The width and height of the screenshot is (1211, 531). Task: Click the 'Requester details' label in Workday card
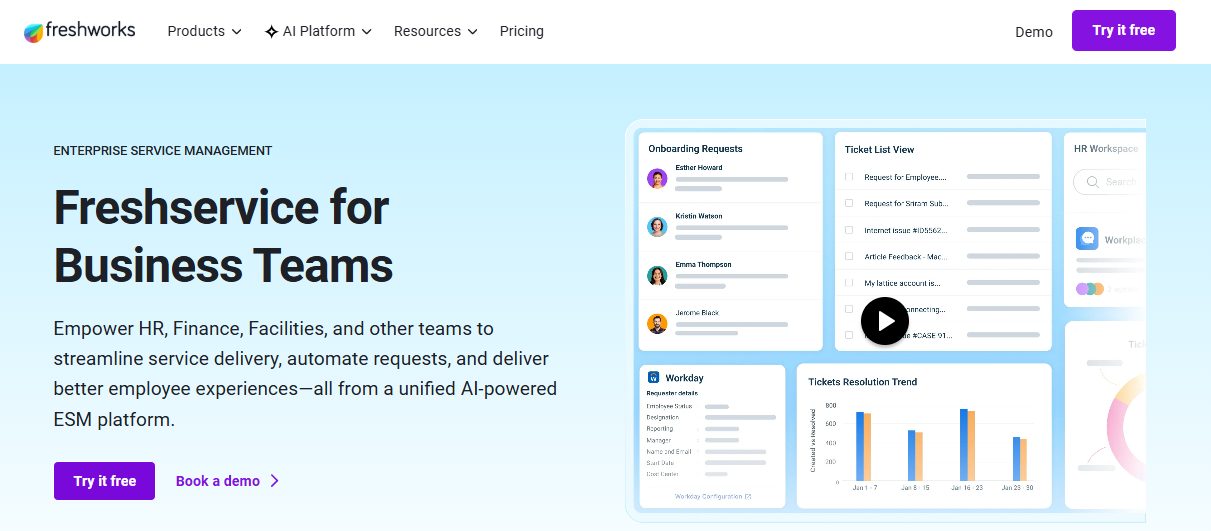670,394
